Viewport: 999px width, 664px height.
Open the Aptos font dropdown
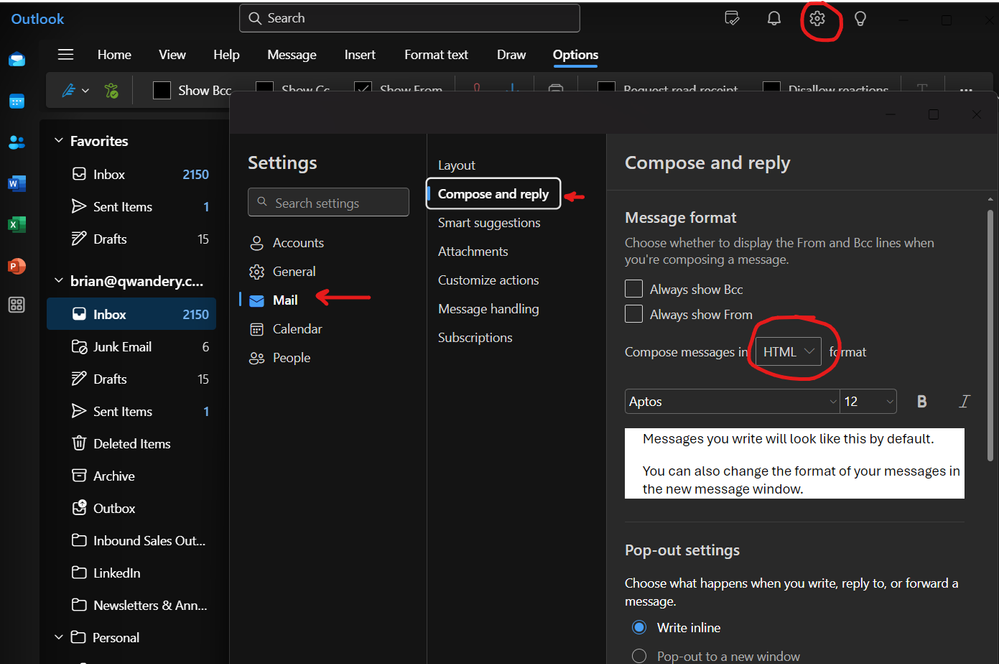pyautogui.click(x=732, y=402)
